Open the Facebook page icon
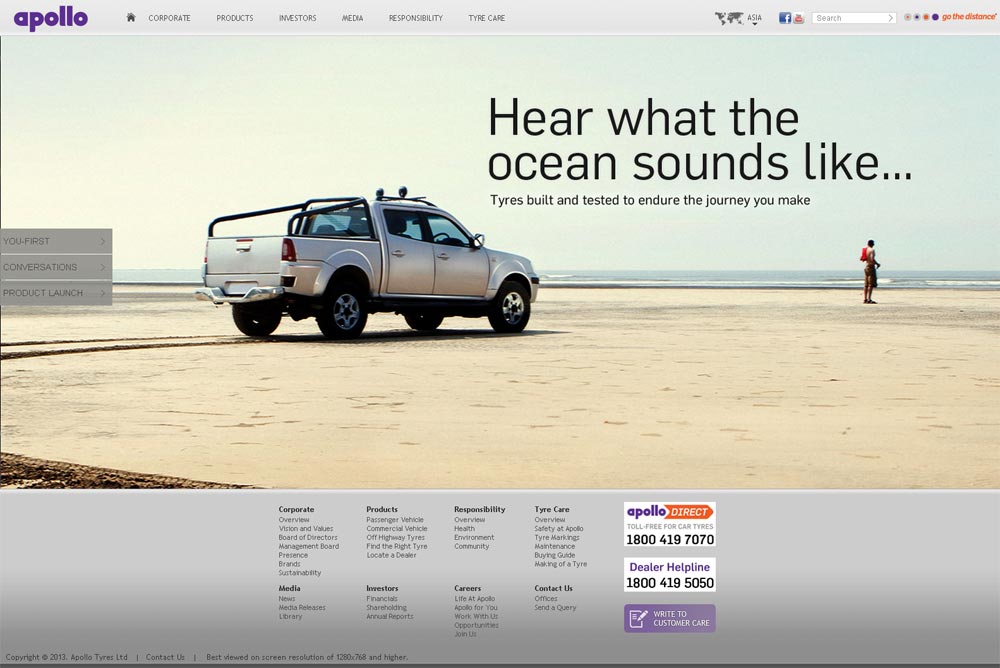1000x668 pixels. [x=785, y=18]
